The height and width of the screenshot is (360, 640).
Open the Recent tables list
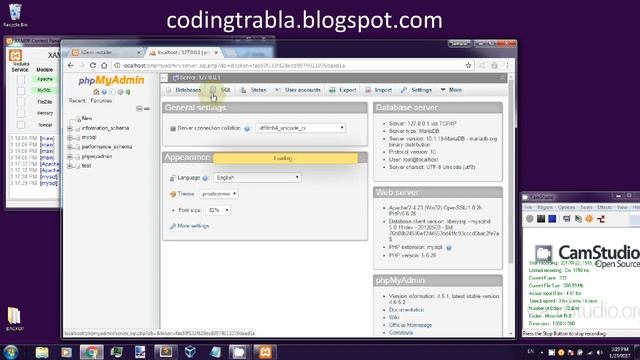click(77, 100)
